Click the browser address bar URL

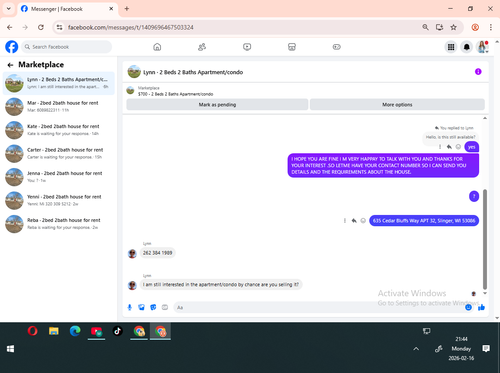pos(131,27)
